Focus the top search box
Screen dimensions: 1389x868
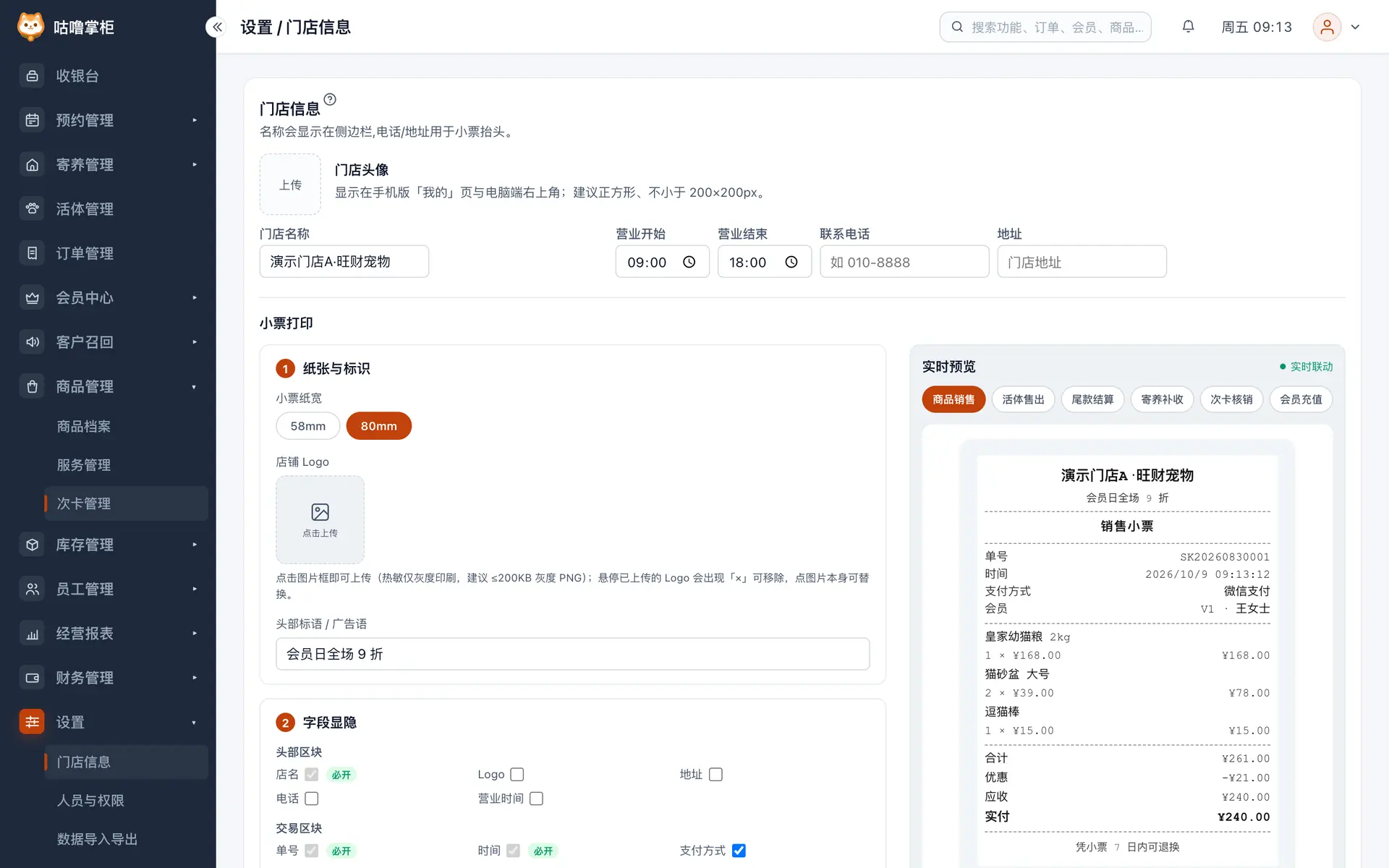pos(1045,27)
